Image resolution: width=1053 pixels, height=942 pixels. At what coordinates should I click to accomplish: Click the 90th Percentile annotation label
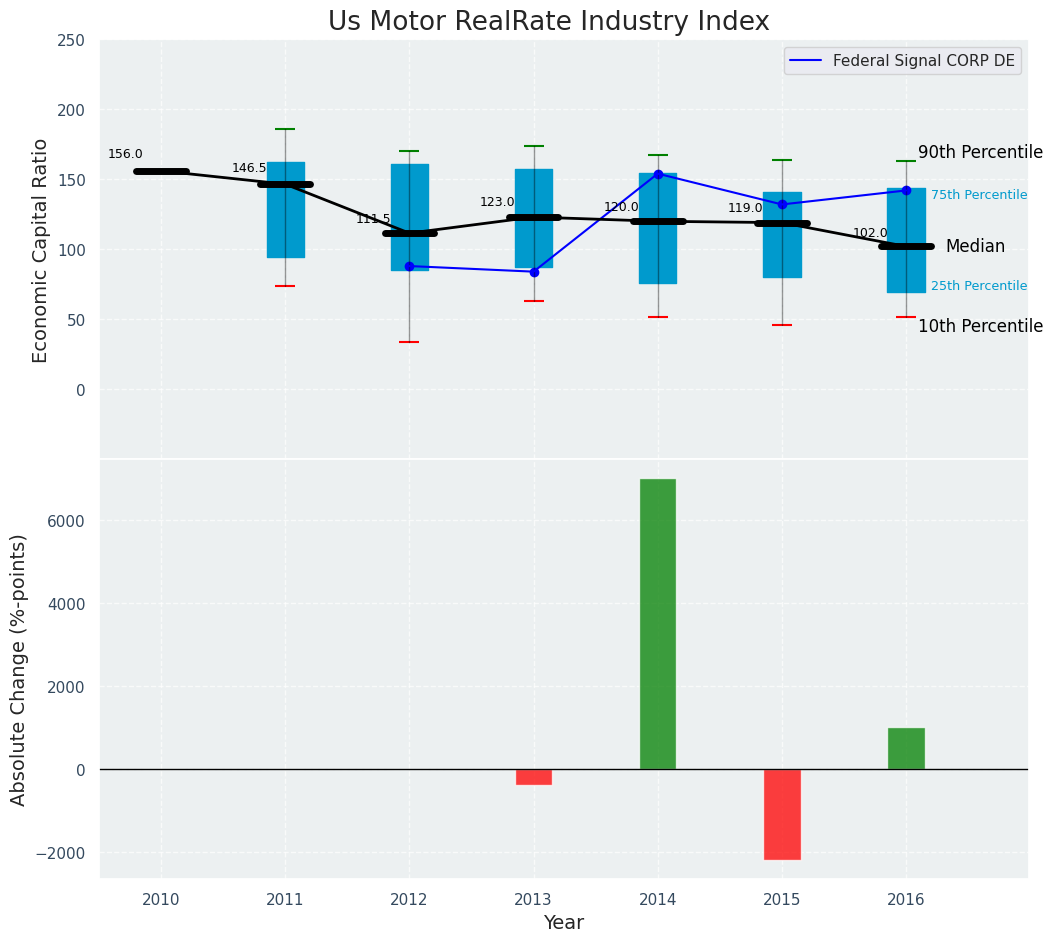979,153
